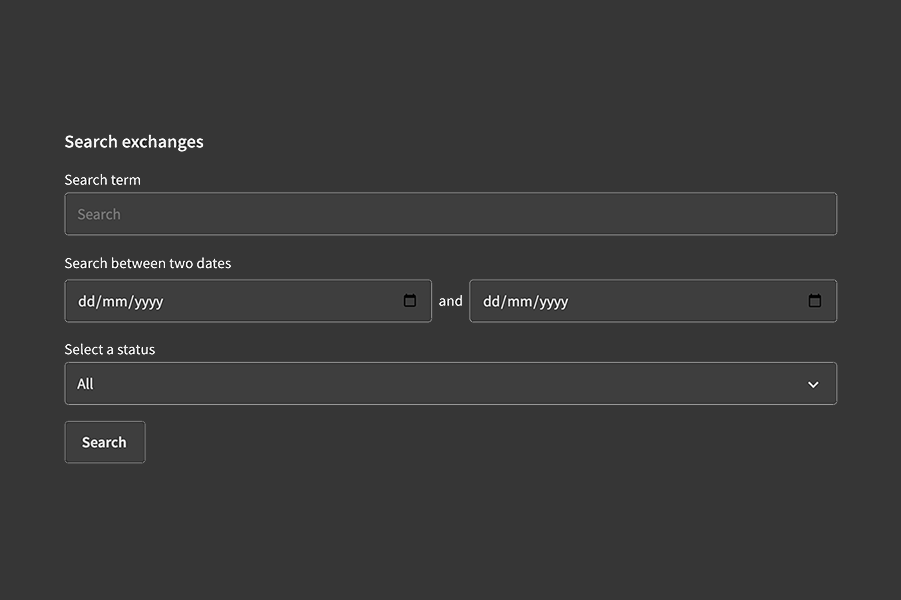Click the calendar icon in the rightmost date input
The height and width of the screenshot is (600, 901).
tap(814, 300)
